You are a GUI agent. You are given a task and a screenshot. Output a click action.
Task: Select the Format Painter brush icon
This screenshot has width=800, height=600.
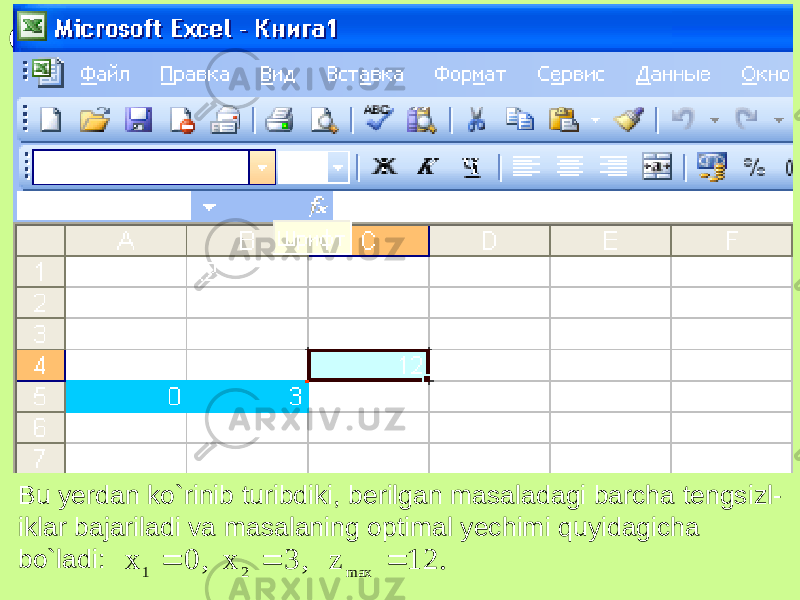(x=629, y=120)
